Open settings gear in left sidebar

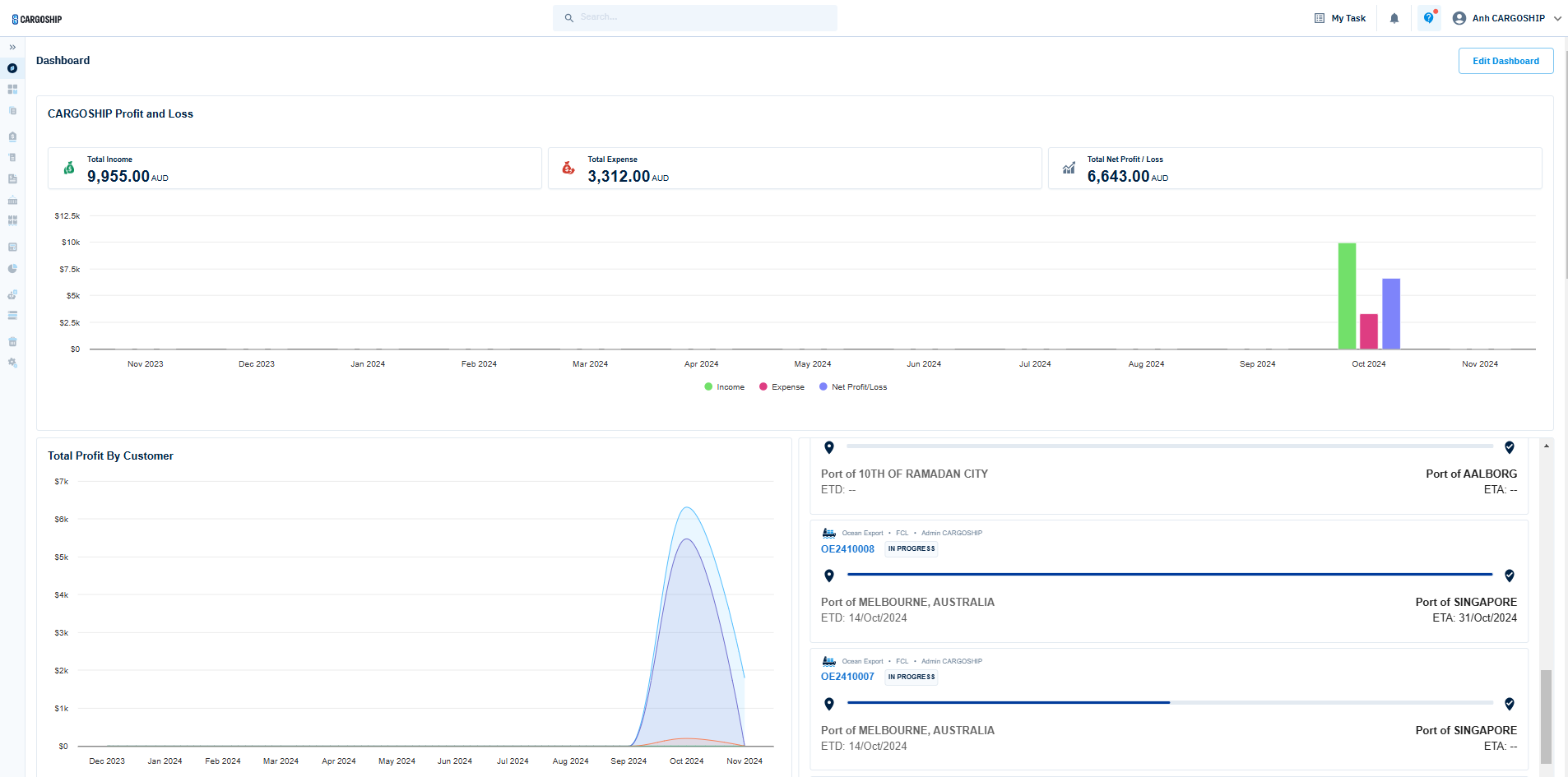(12, 363)
